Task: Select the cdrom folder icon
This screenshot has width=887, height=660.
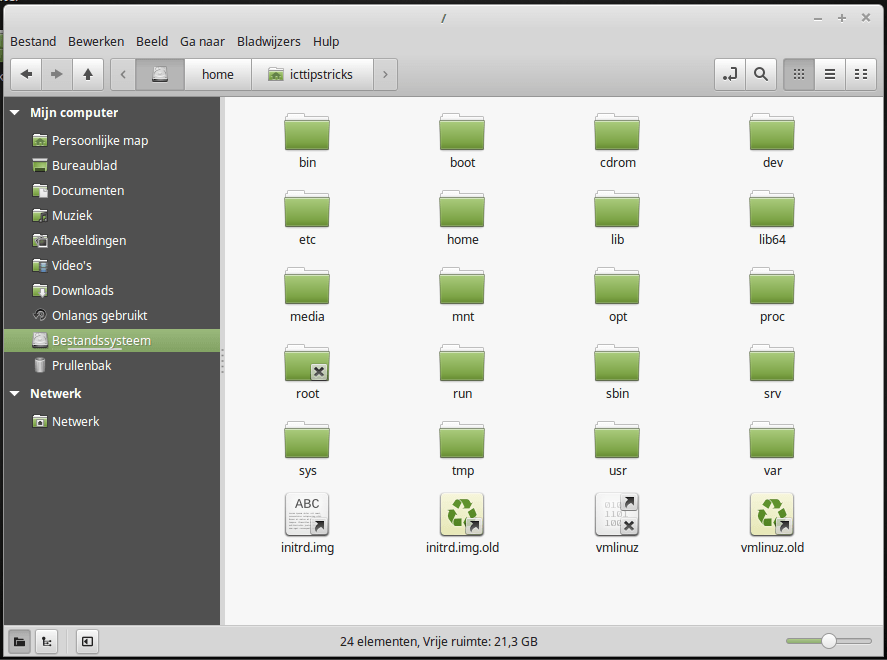Action: tap(617, 132)
